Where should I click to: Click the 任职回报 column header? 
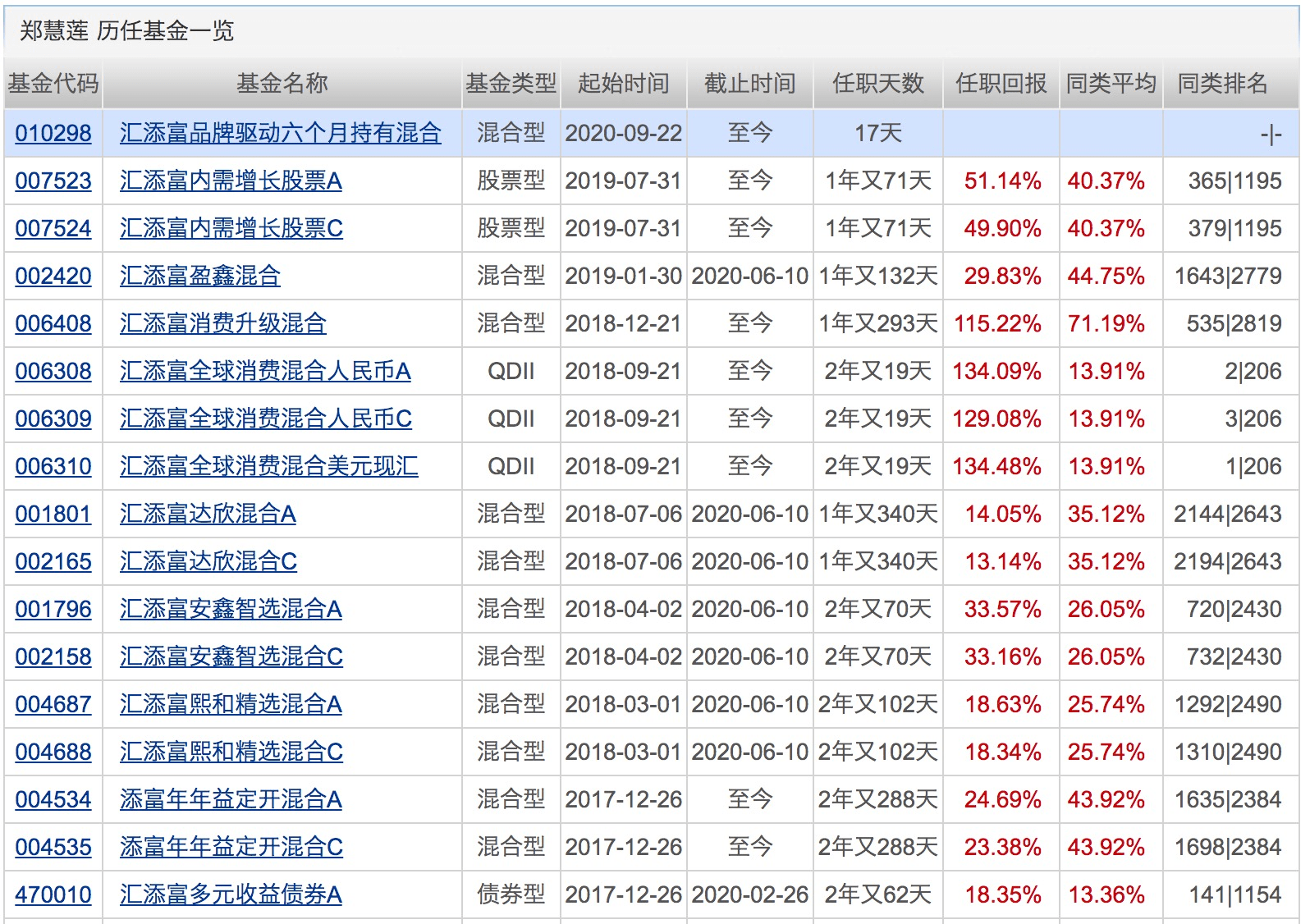[x=1001, y=83]
